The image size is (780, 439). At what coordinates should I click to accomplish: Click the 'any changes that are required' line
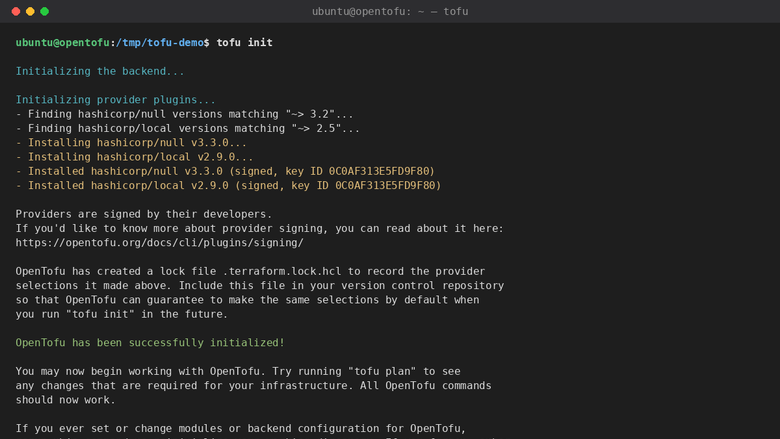(254, 386)
